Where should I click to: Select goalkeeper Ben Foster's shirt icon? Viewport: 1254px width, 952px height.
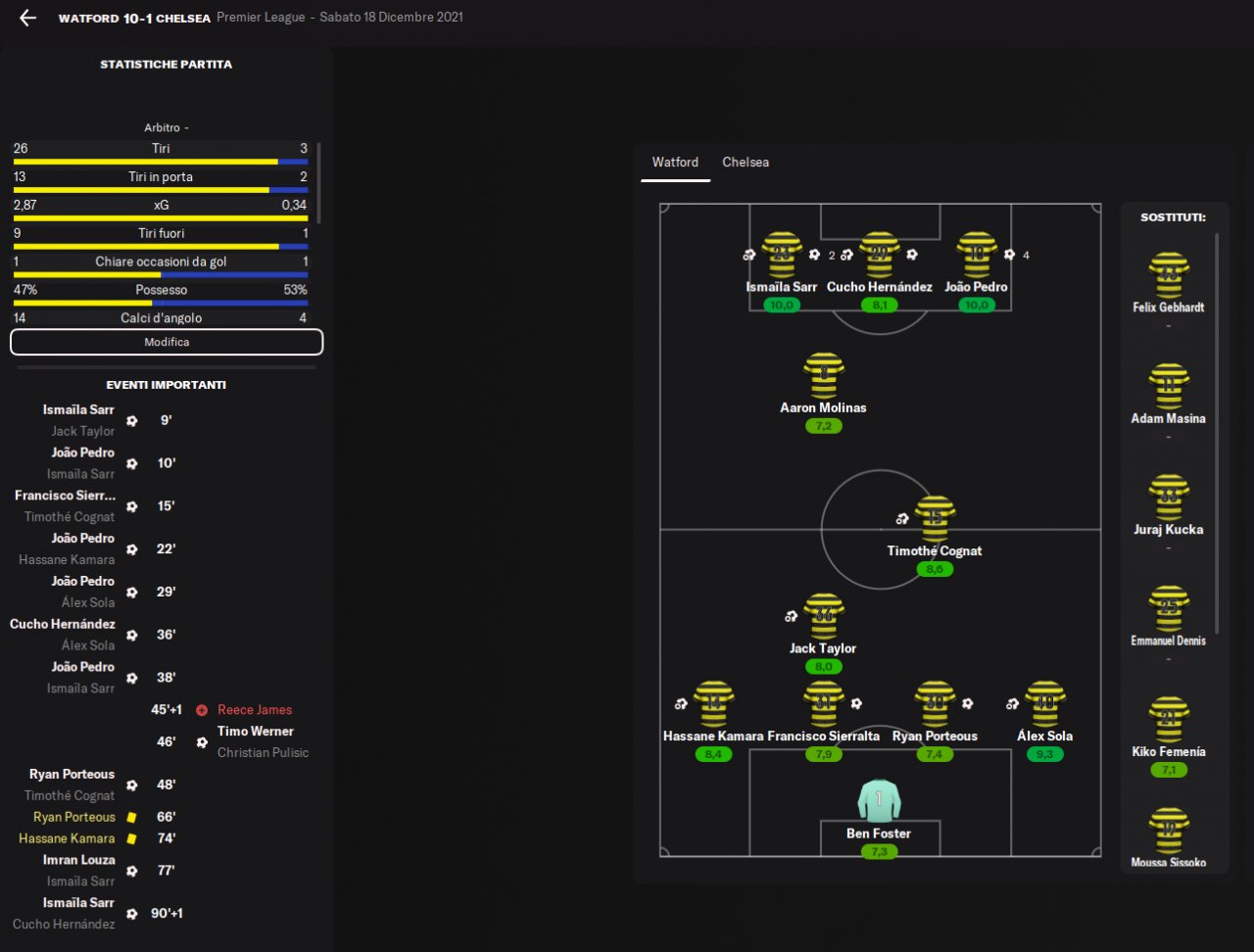pos(879,800)
